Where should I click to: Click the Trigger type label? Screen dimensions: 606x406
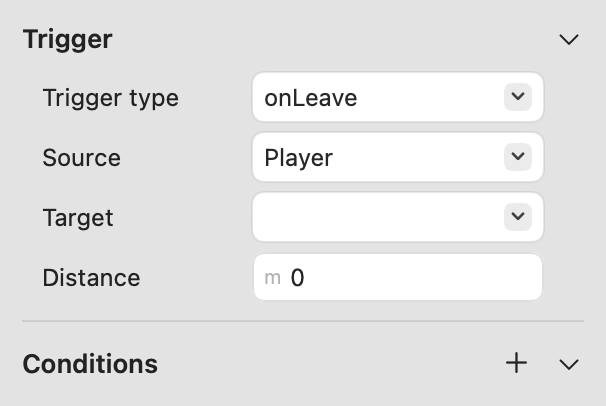pos(110,98)
